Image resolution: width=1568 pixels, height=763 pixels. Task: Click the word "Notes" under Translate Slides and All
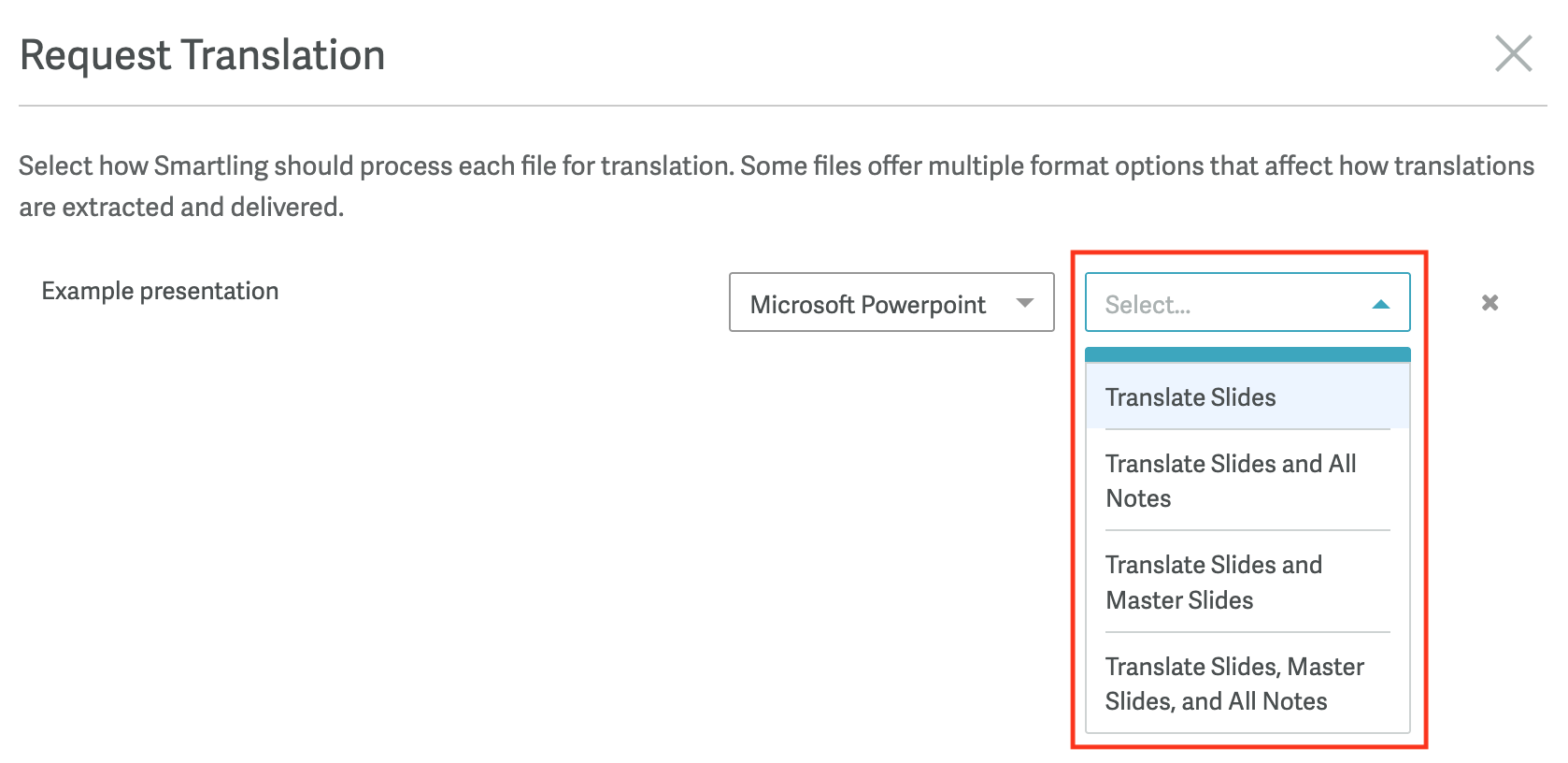pos(1138,498)
